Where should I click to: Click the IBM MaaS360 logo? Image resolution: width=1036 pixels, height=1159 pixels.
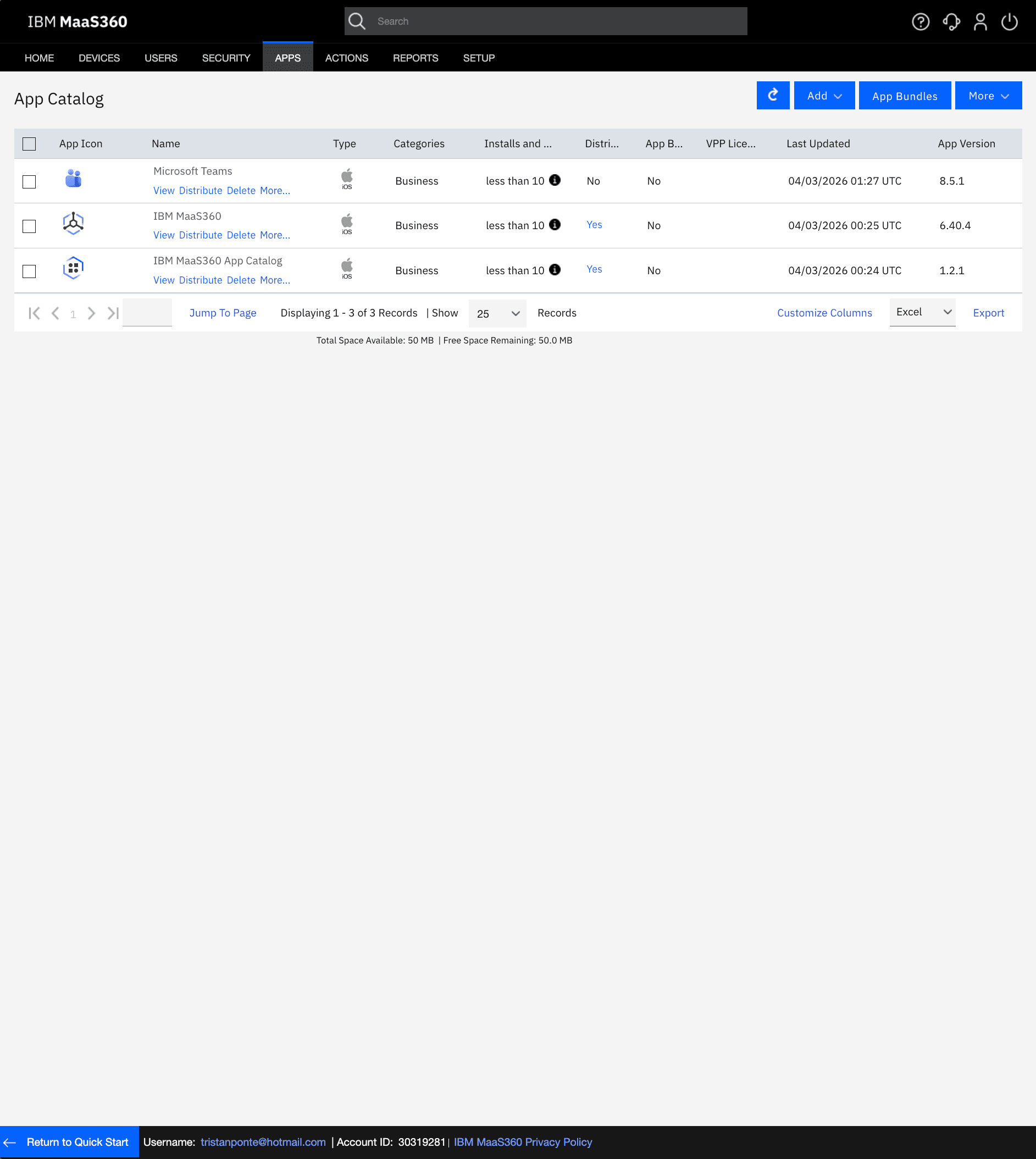tap(77, 21)
